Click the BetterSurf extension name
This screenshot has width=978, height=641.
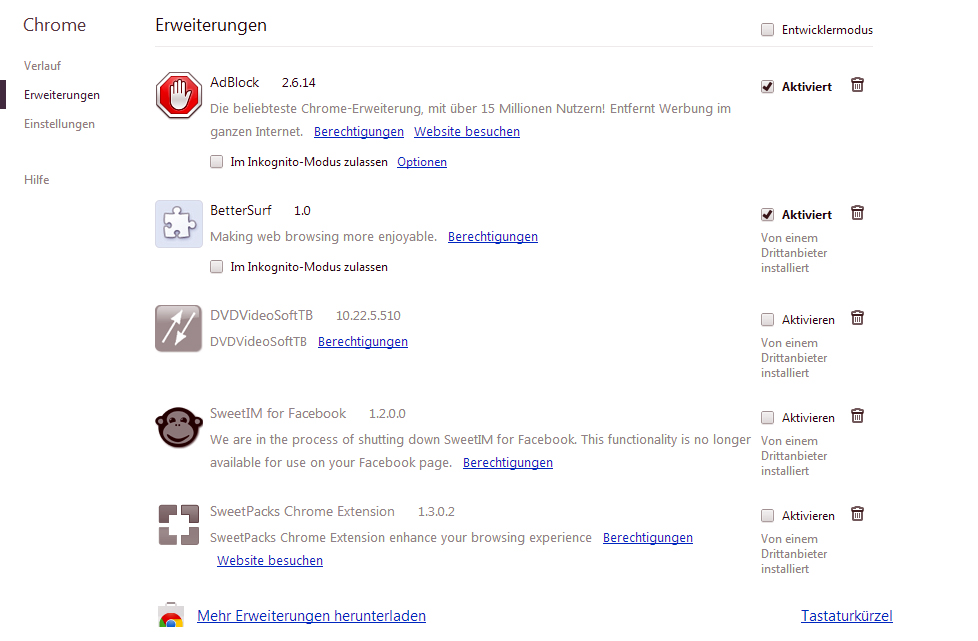(241, 211)
